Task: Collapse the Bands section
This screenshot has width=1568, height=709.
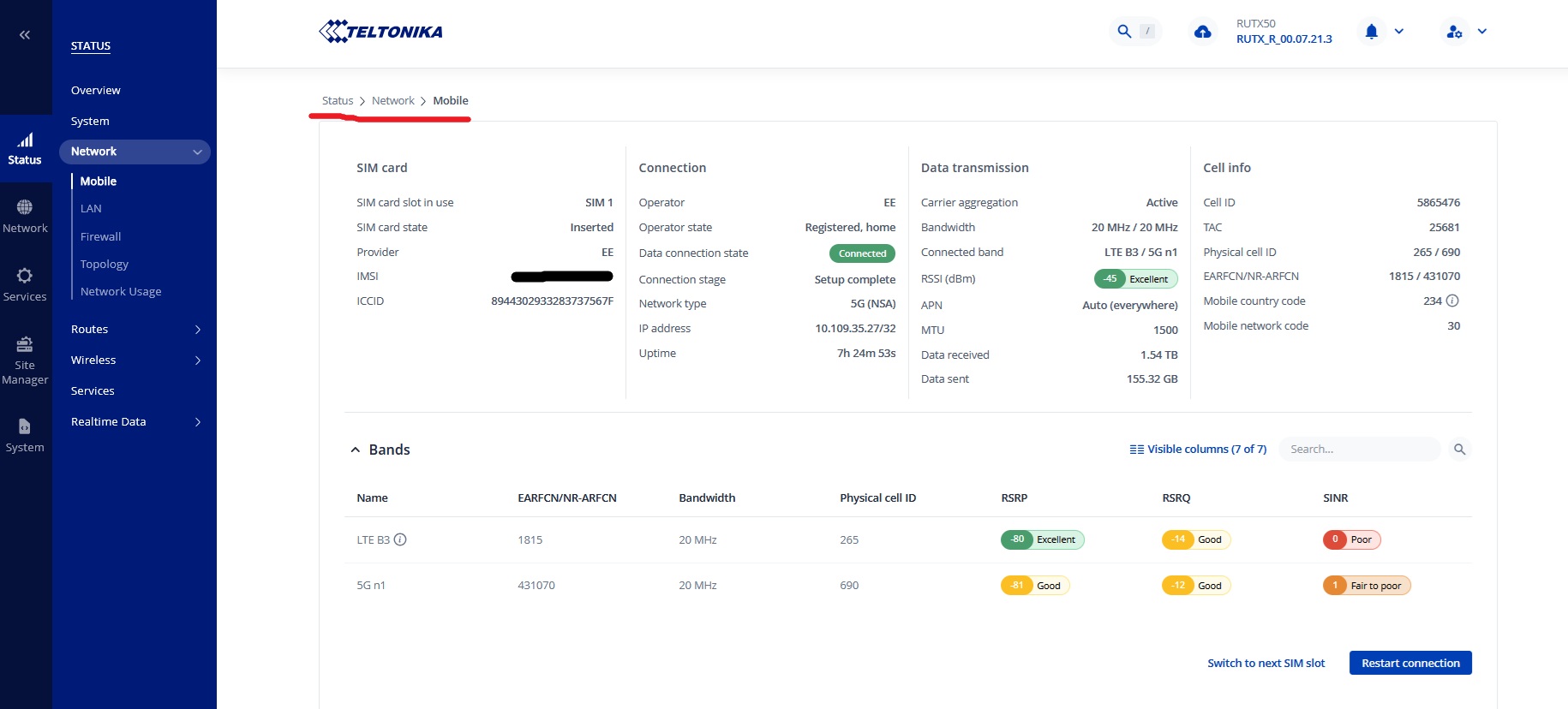Action: coord(356,450)
